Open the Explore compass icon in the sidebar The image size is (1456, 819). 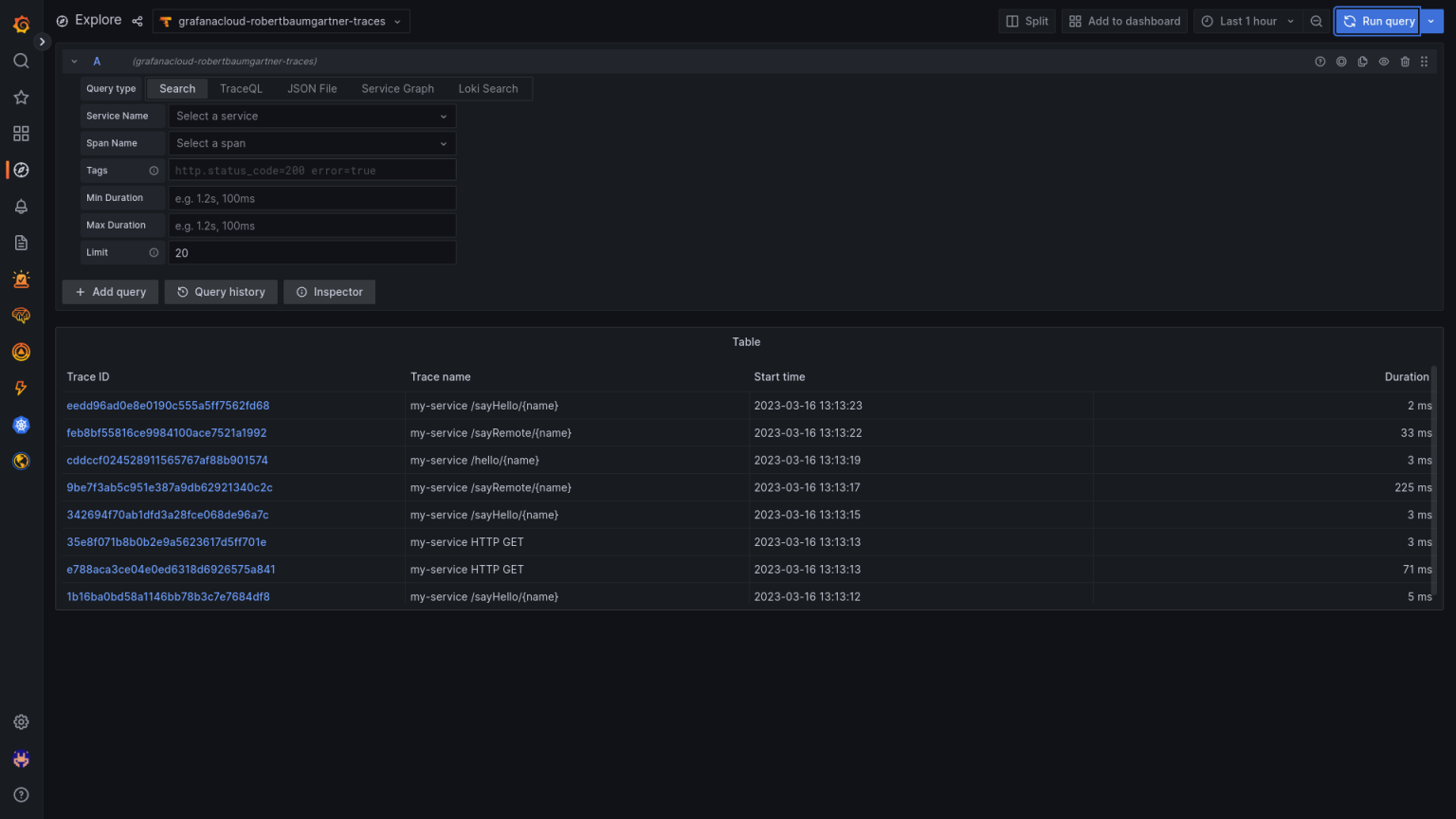tap(21, 170)
